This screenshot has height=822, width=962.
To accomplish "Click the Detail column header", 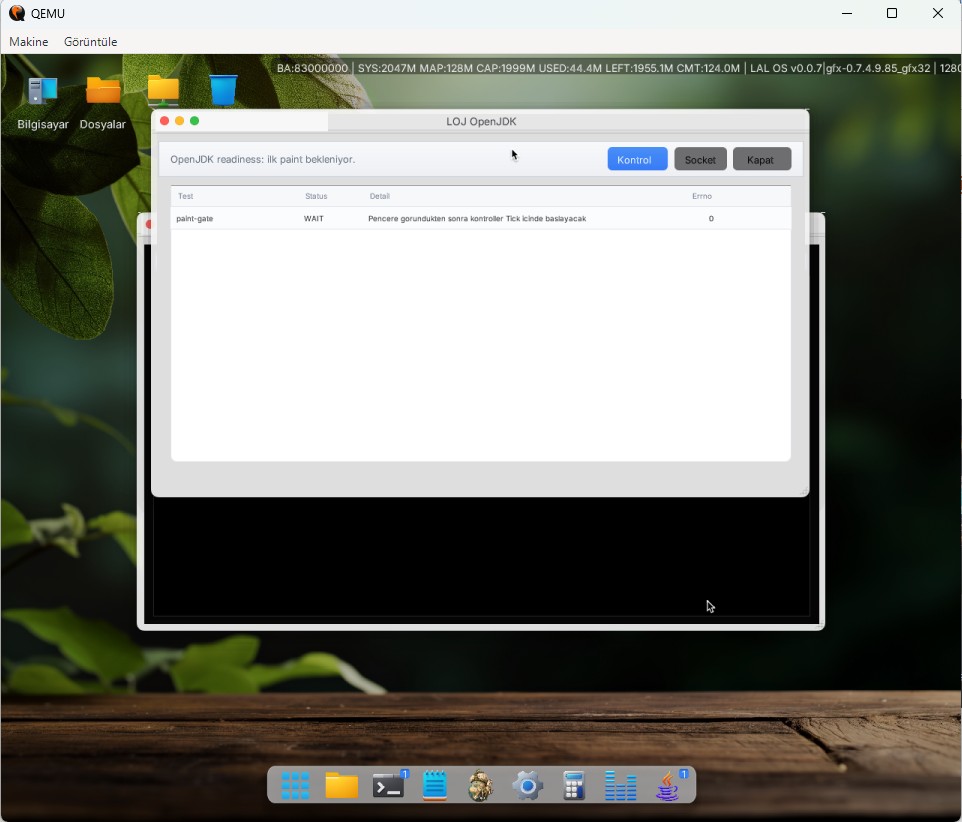I will tap(380, 196).
